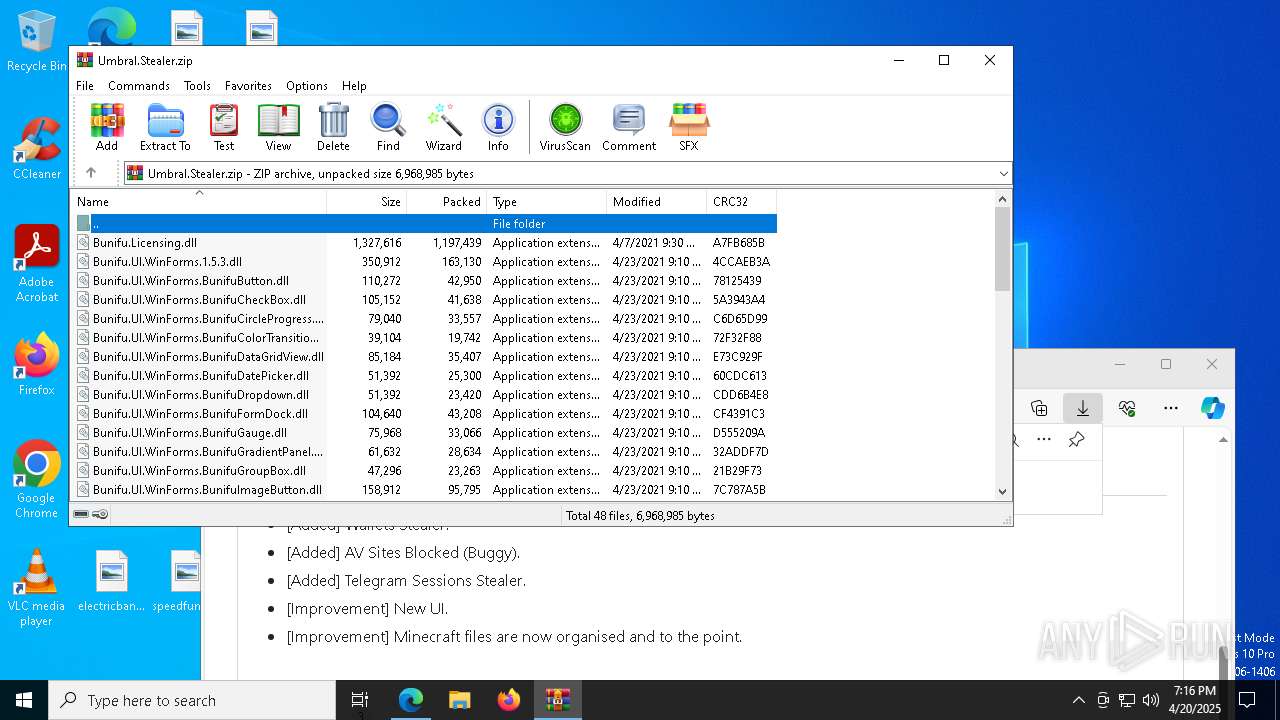Click the file list scroll down arrow
This screenshot has height=720, width=1280.
point(1003,491)
